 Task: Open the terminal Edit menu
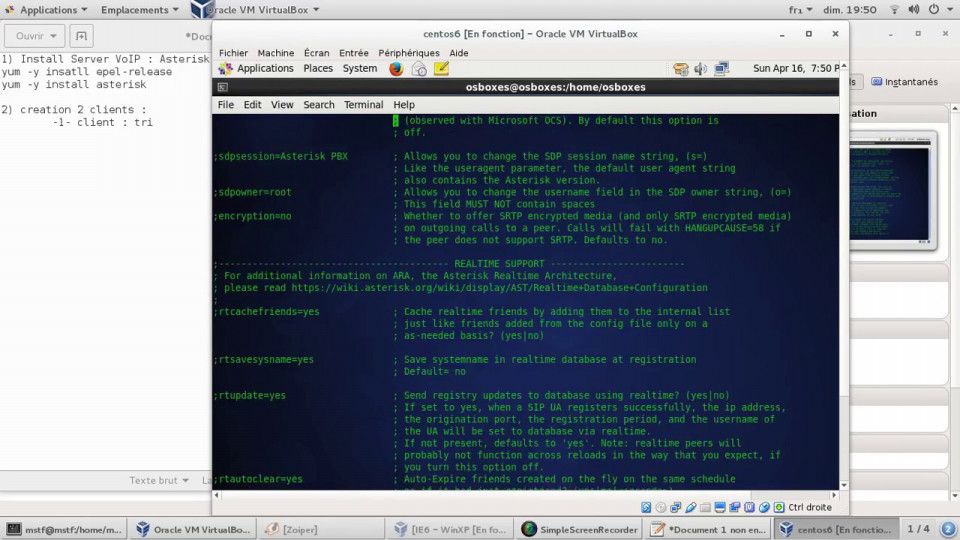(x=252, y=105)
